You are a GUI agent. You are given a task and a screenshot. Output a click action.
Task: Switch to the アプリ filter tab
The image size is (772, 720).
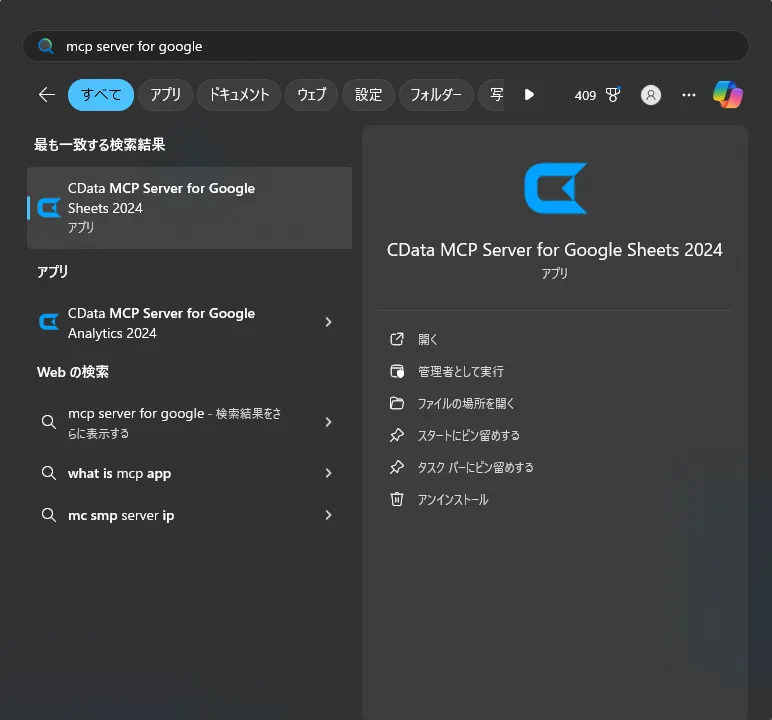pos(165,95)
